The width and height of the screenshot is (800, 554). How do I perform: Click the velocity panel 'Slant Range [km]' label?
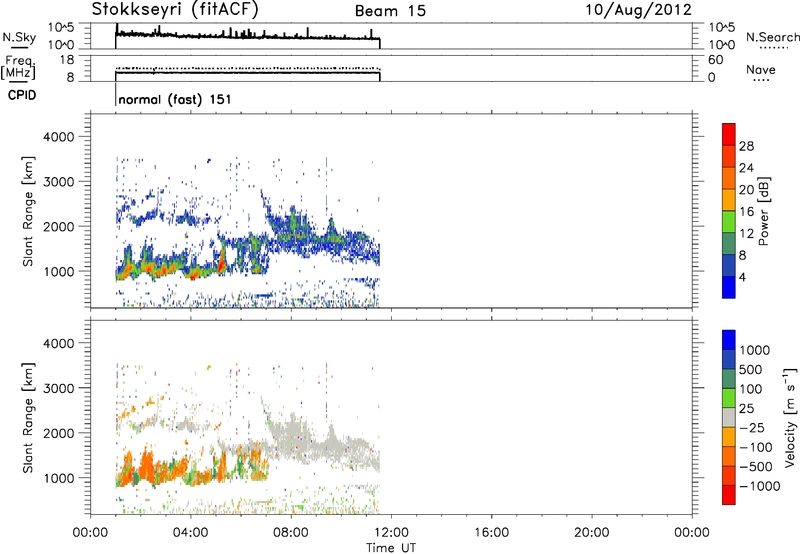[28, 418]
